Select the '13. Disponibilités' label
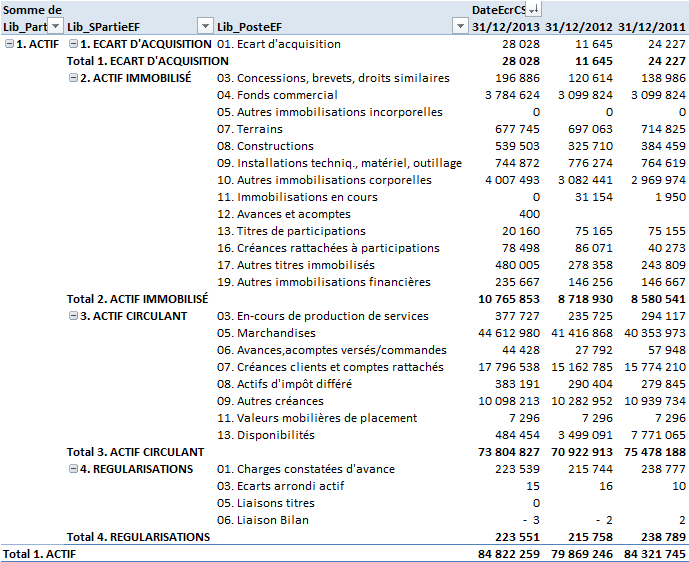 [x=266, y=435]
